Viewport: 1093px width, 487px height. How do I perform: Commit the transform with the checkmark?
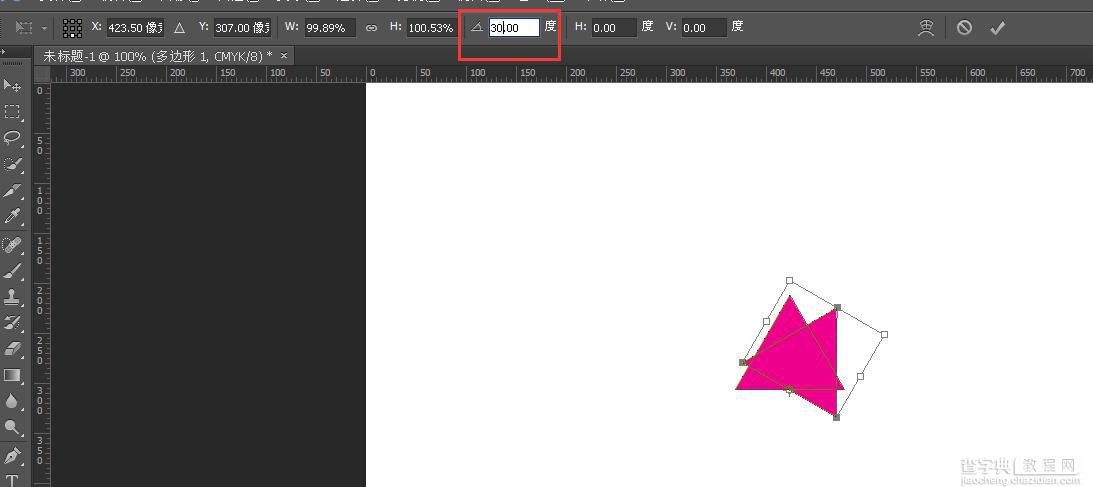click(x=998, y=28)
